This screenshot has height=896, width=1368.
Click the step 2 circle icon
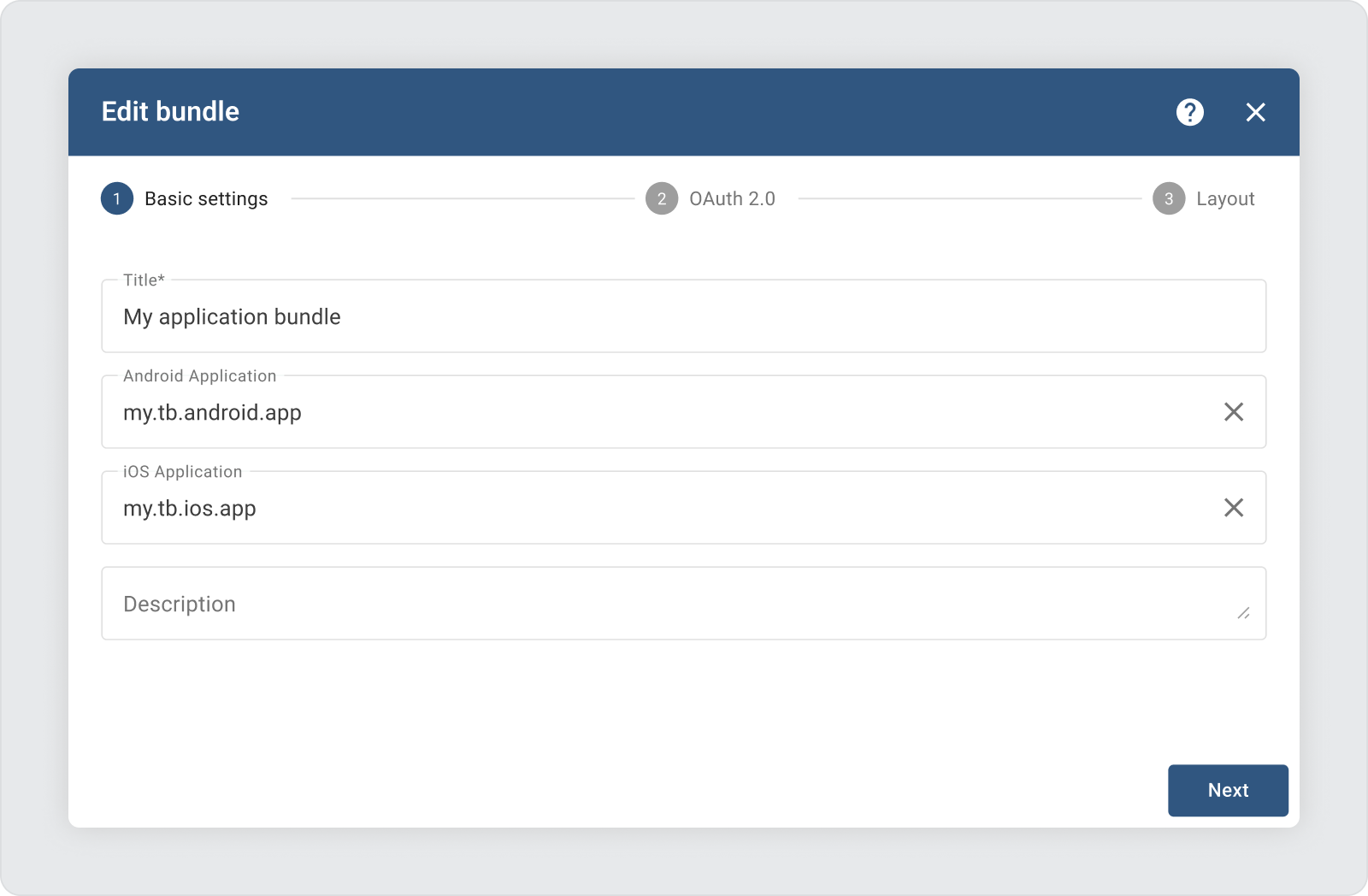[x=661, y=198]
